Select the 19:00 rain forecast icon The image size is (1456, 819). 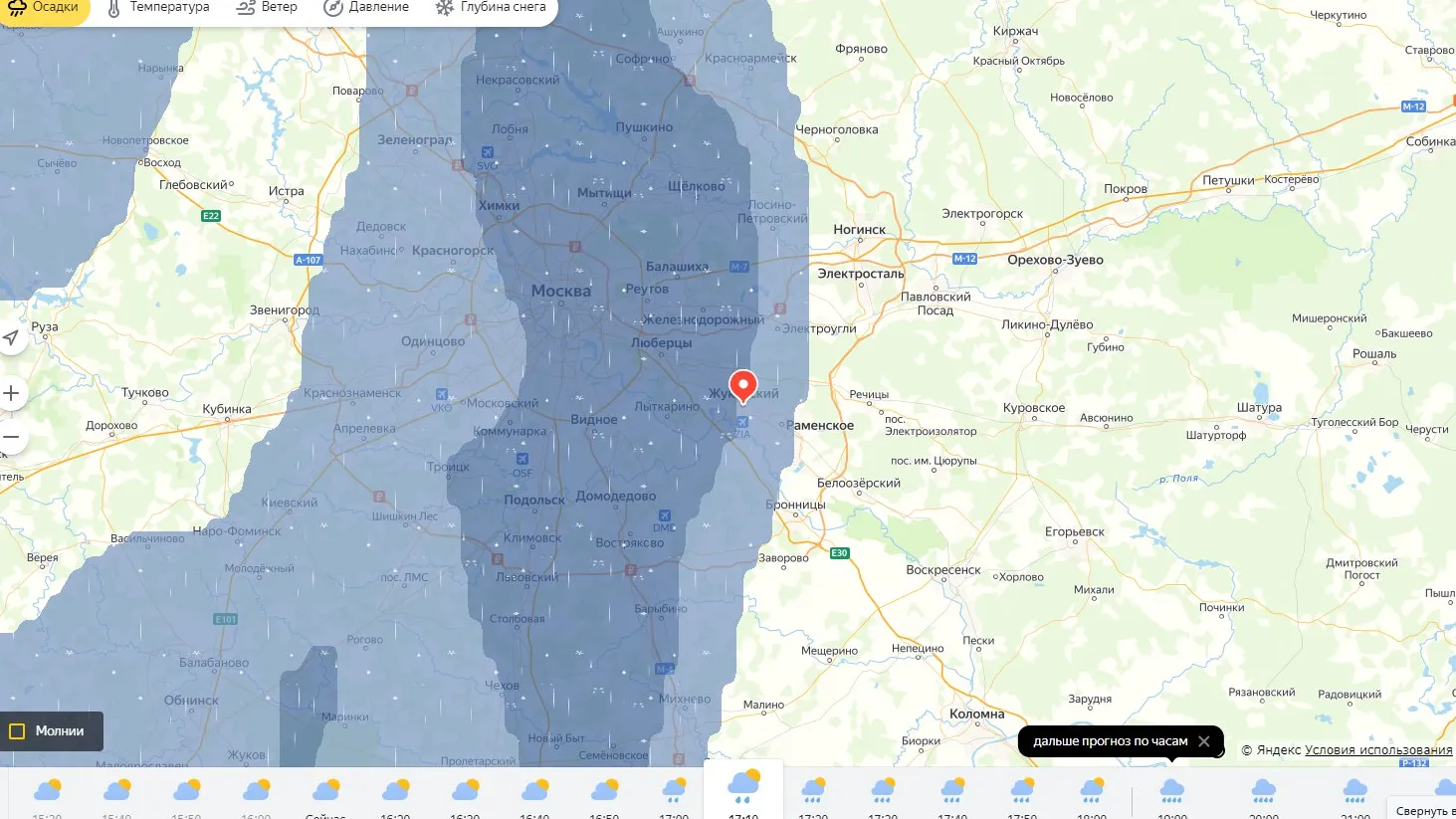pyautogui.click(x=1172, y=792)
